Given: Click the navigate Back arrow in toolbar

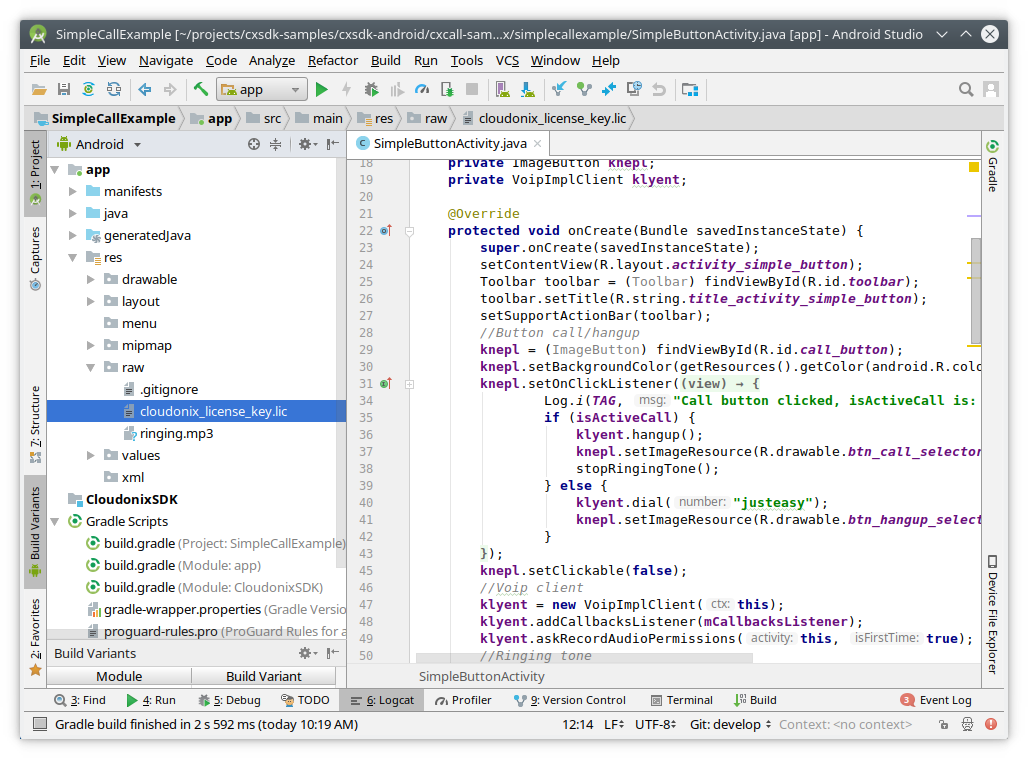Looking at the screenshot, I should click(144, 89).
